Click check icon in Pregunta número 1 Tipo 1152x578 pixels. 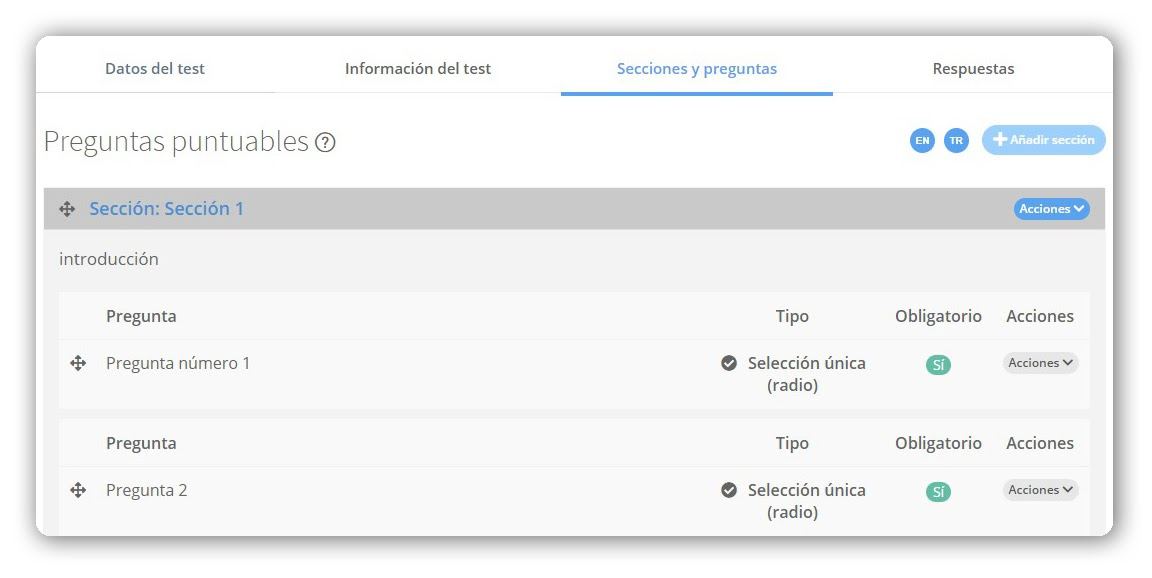click(x=729, y=363)
